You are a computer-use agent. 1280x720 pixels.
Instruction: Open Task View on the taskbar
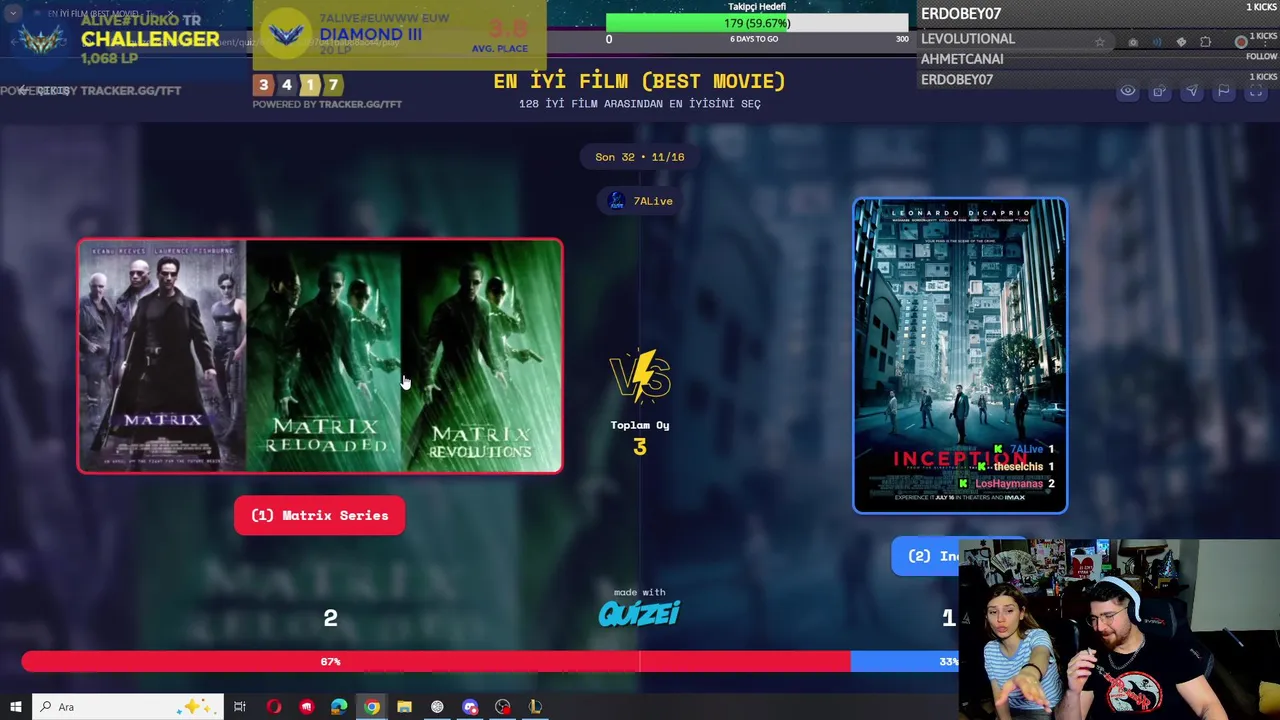[x=240, y=707]
